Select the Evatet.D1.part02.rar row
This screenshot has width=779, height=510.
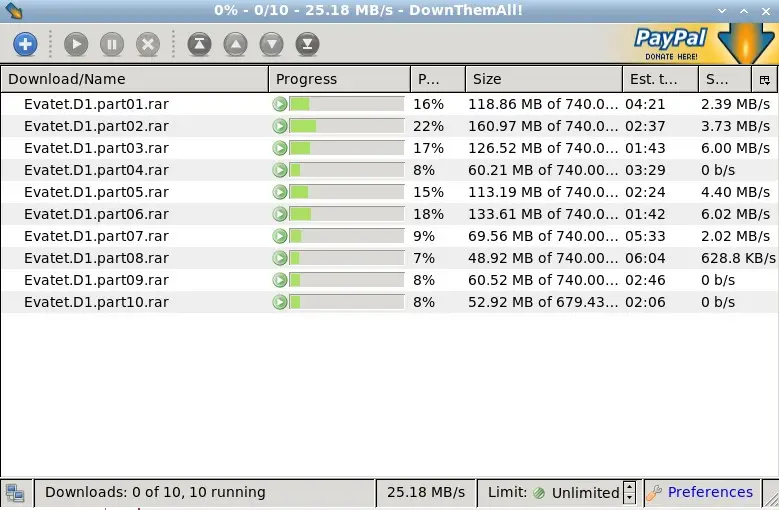click(x=390, y=126)
